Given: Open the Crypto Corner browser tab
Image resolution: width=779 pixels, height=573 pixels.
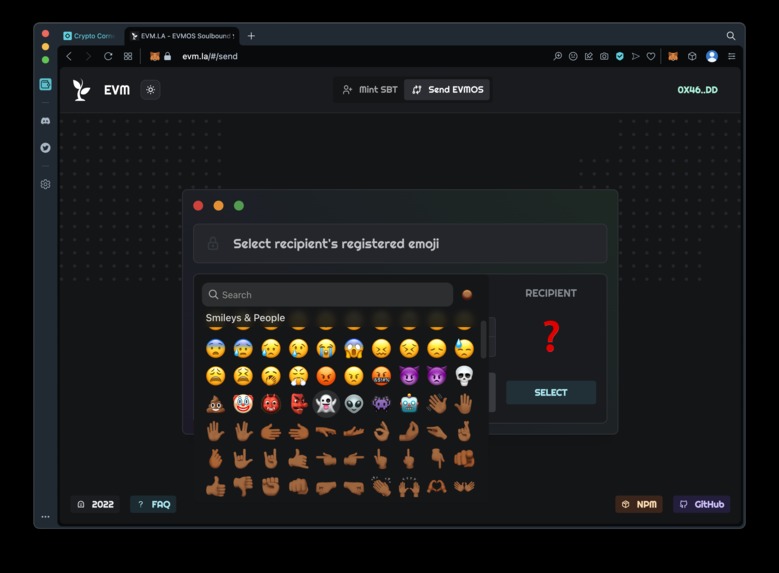Looking at the screenshot, I should pos(89,36).
